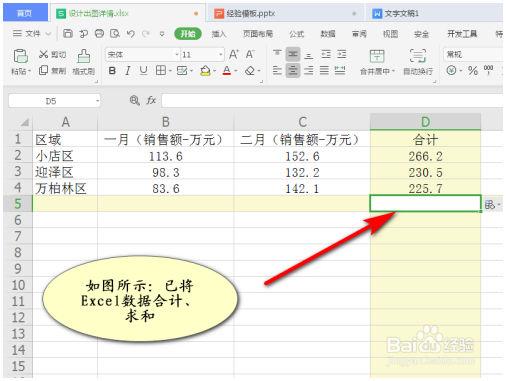Click the Undo arrow icon
506x381 pixels.
pyautogui.click(x=130, y=34)
